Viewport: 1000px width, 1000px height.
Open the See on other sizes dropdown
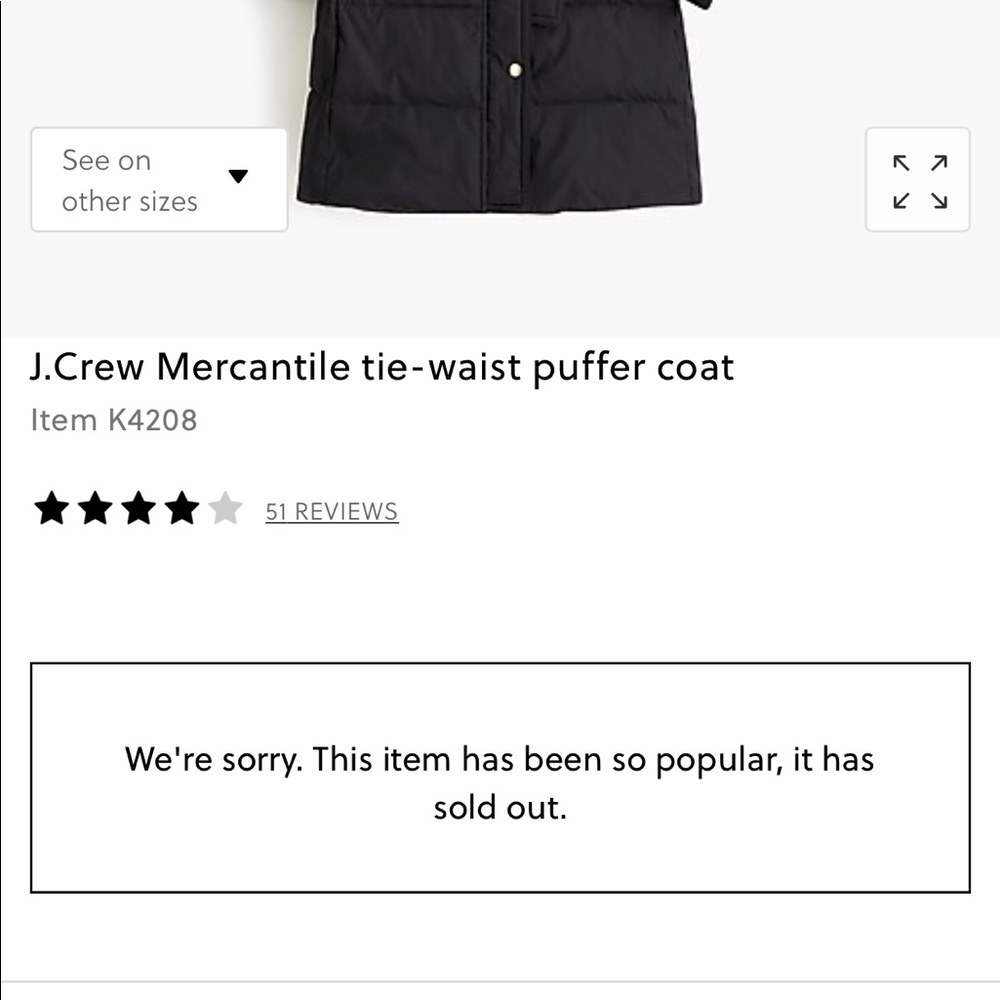(158, 180)
